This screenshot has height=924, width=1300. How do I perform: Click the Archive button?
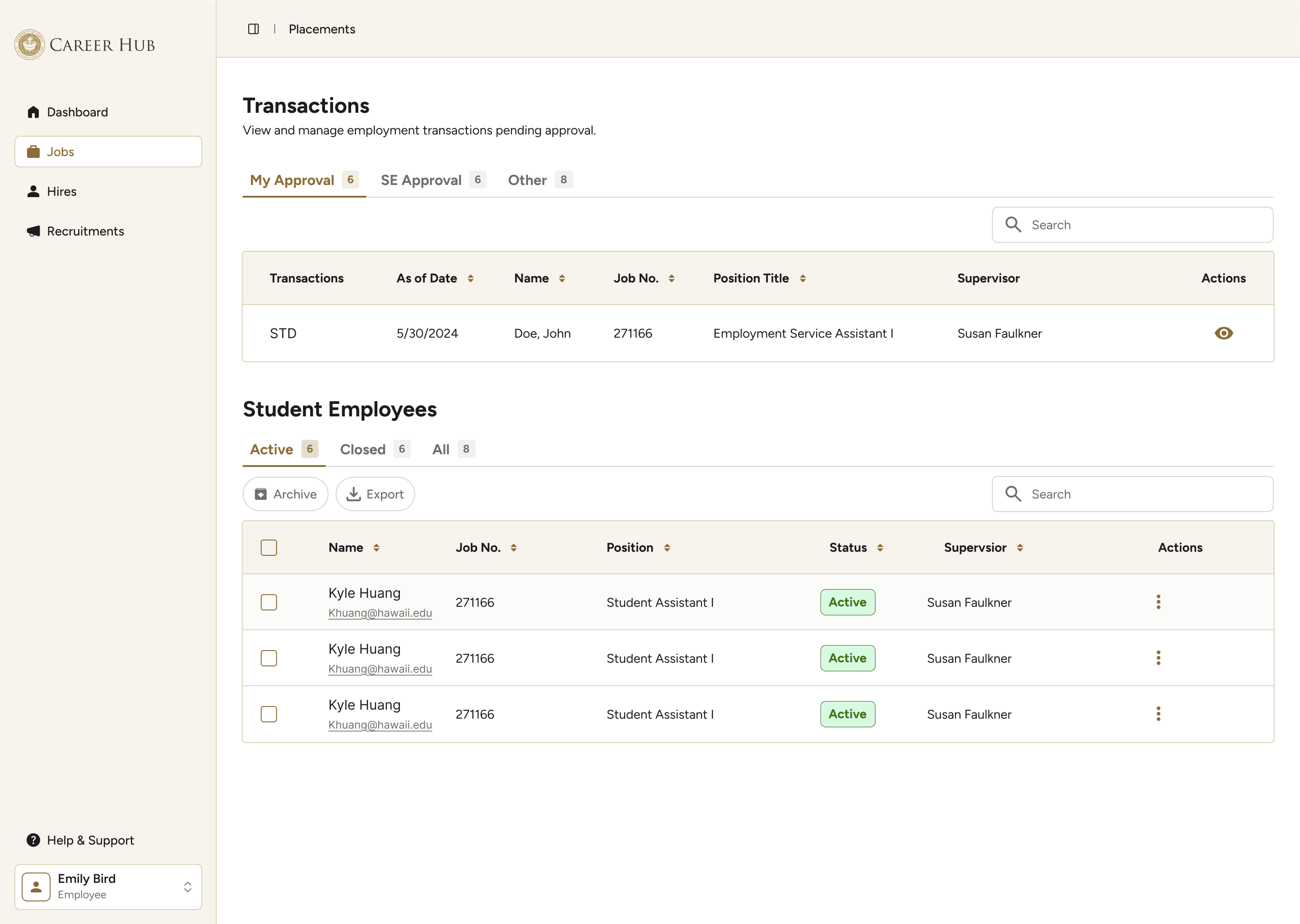pyautogui.click(x=285, y=494)
